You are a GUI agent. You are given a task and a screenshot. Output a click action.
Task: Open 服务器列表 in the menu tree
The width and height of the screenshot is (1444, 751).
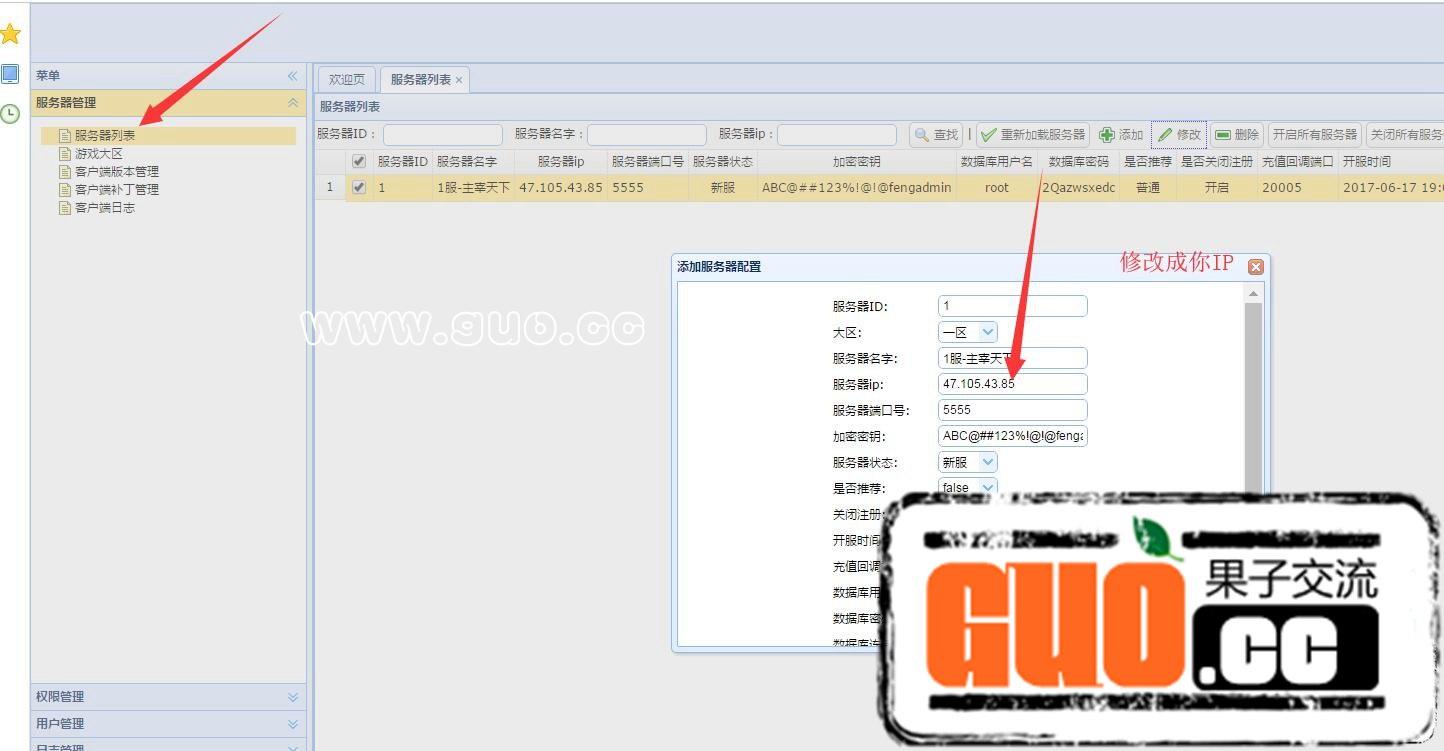[x=105, y=135]
